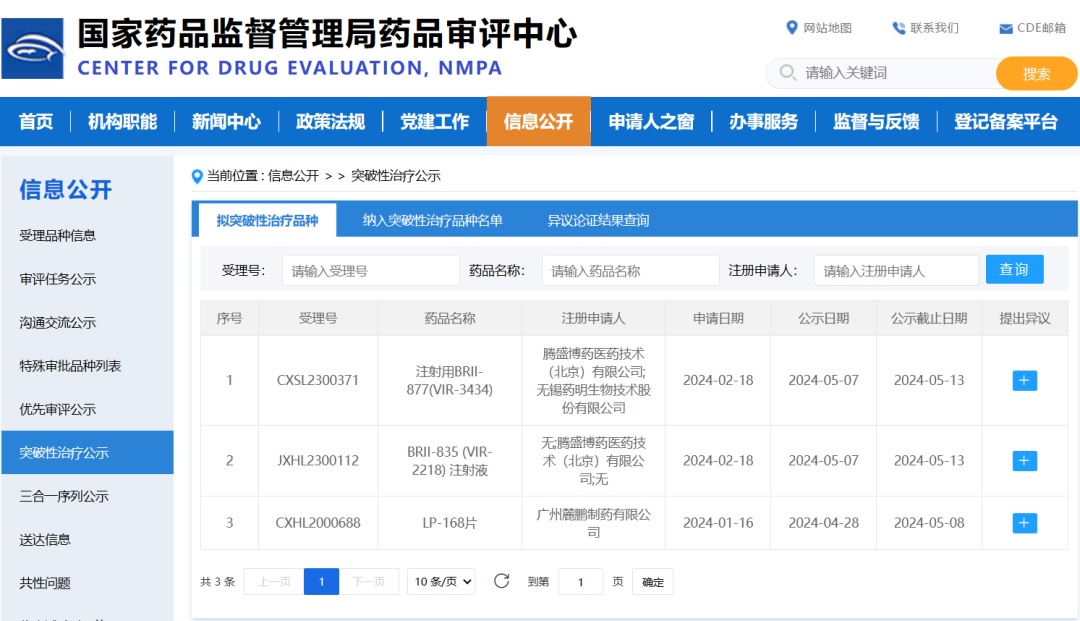This screenshot has width=1080, height=621.
Task: Click the orange 搜索 search button
Action: tap(1036, 73)
